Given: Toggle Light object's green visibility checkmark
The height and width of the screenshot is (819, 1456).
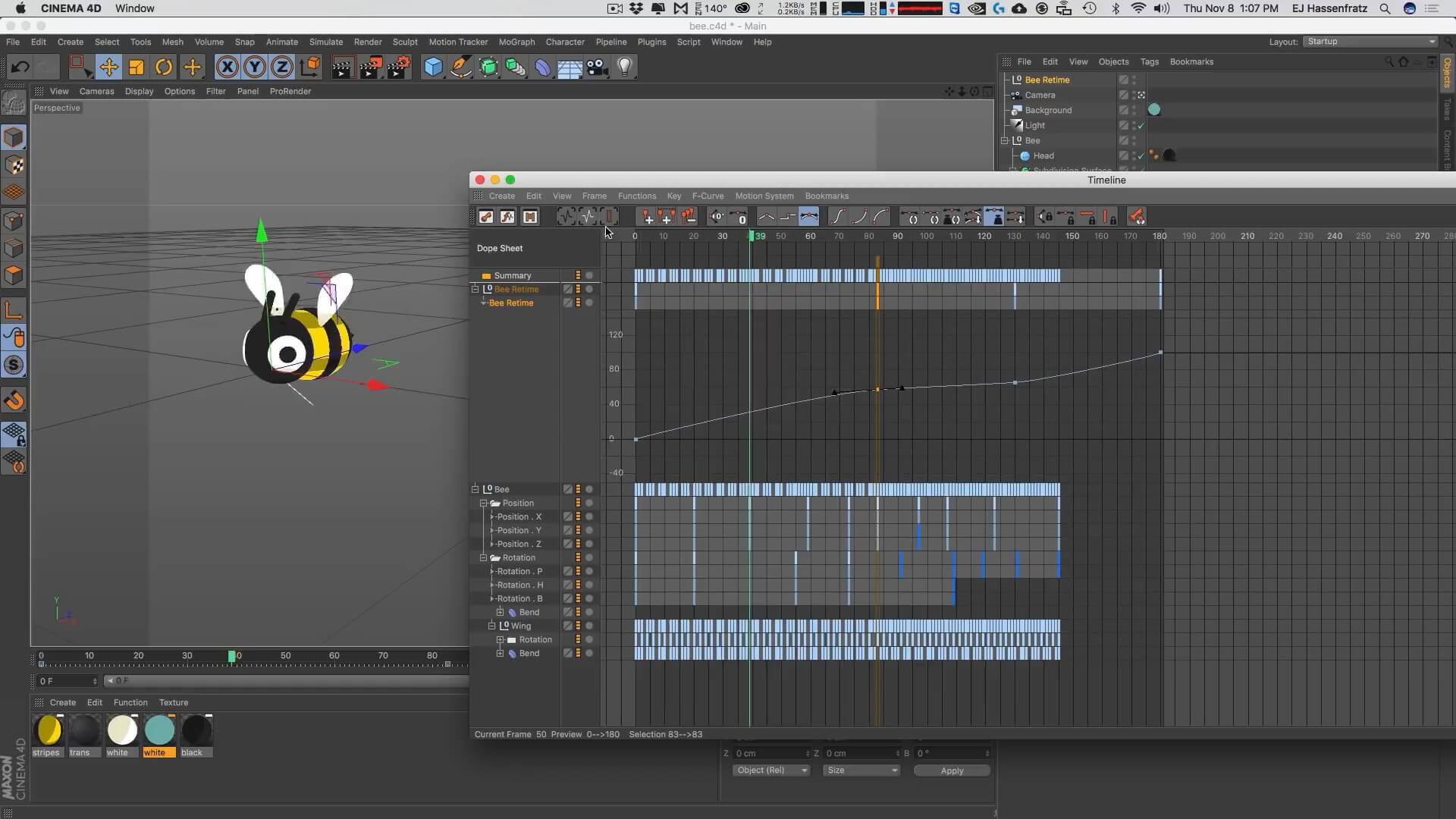Looking at the screenshot, I should [x=1141, y=125].
